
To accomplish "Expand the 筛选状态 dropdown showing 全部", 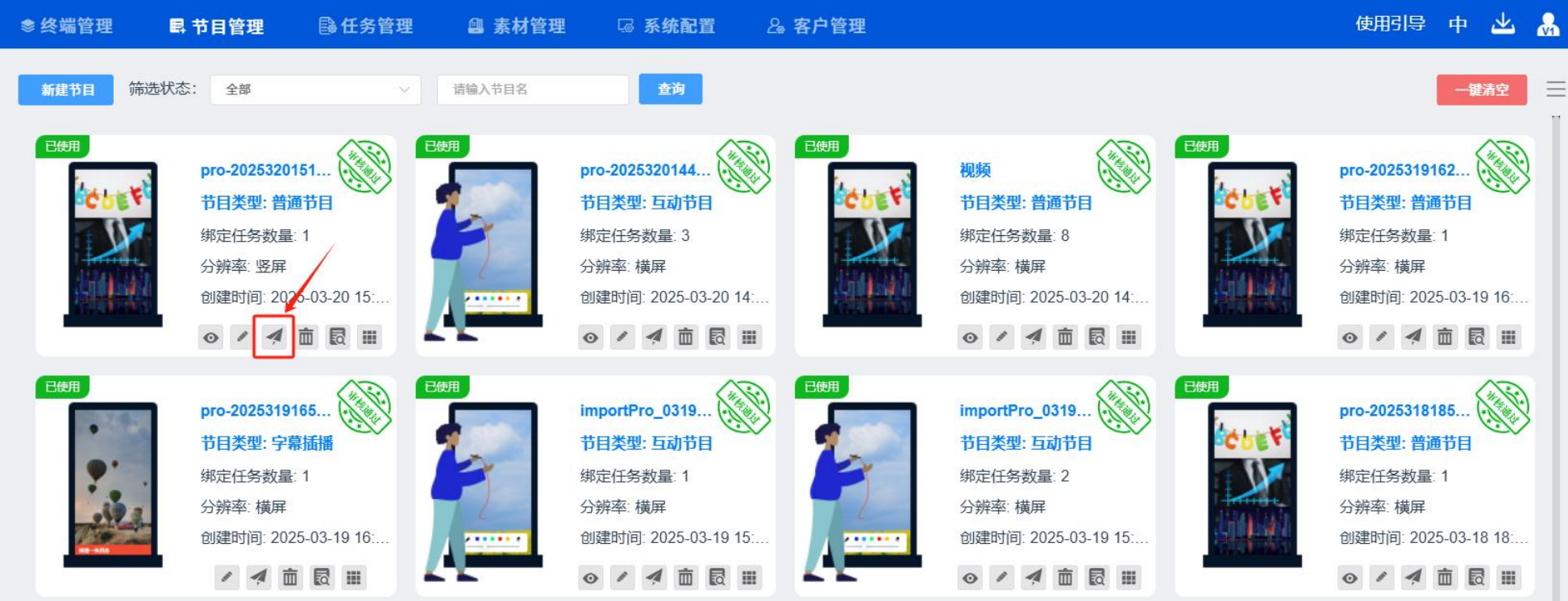I will [x=315, y=89].
